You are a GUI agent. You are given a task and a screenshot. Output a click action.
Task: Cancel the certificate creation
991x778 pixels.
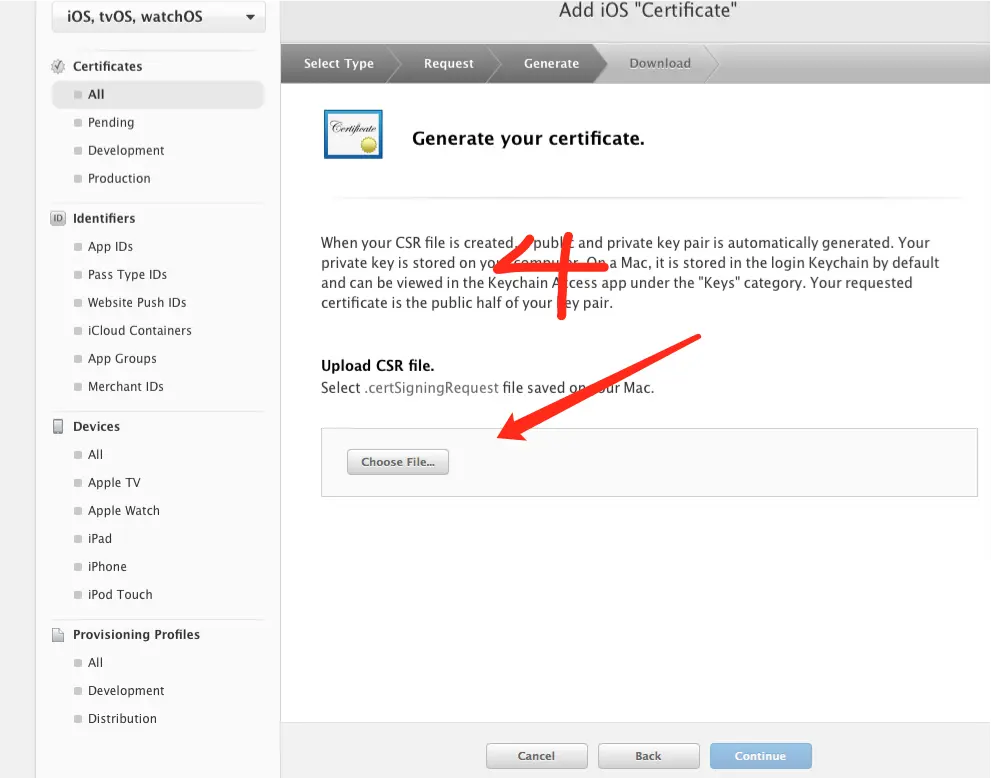click(536, 756)
